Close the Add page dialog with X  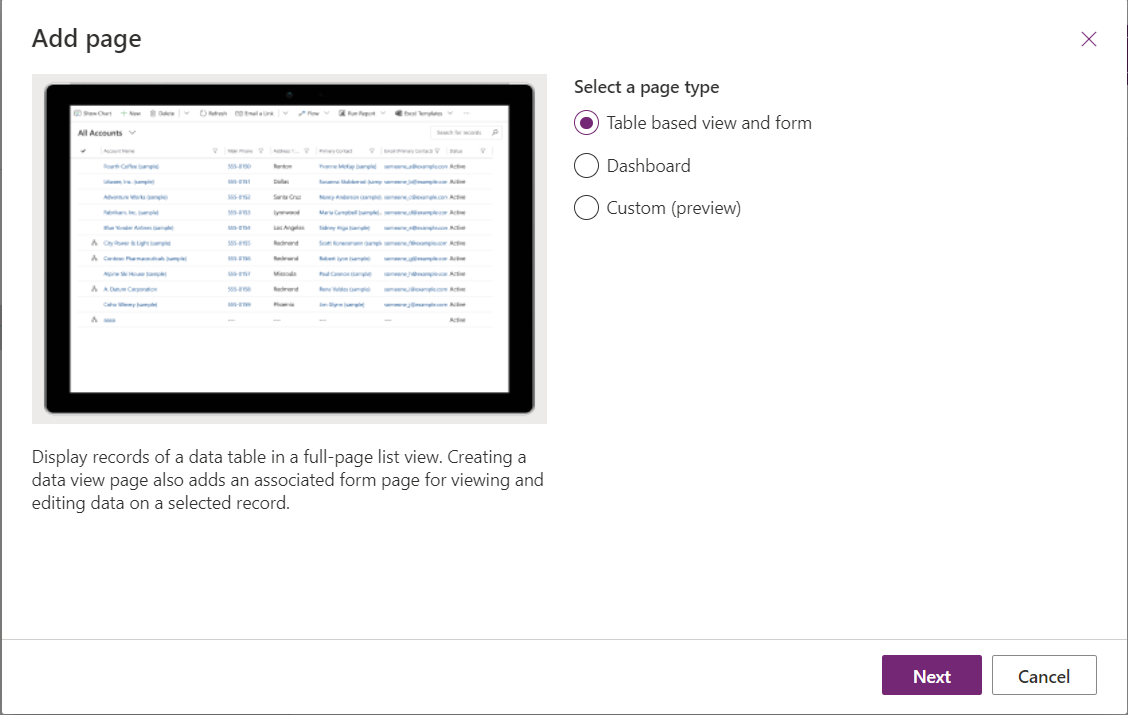pos(1089,39)
